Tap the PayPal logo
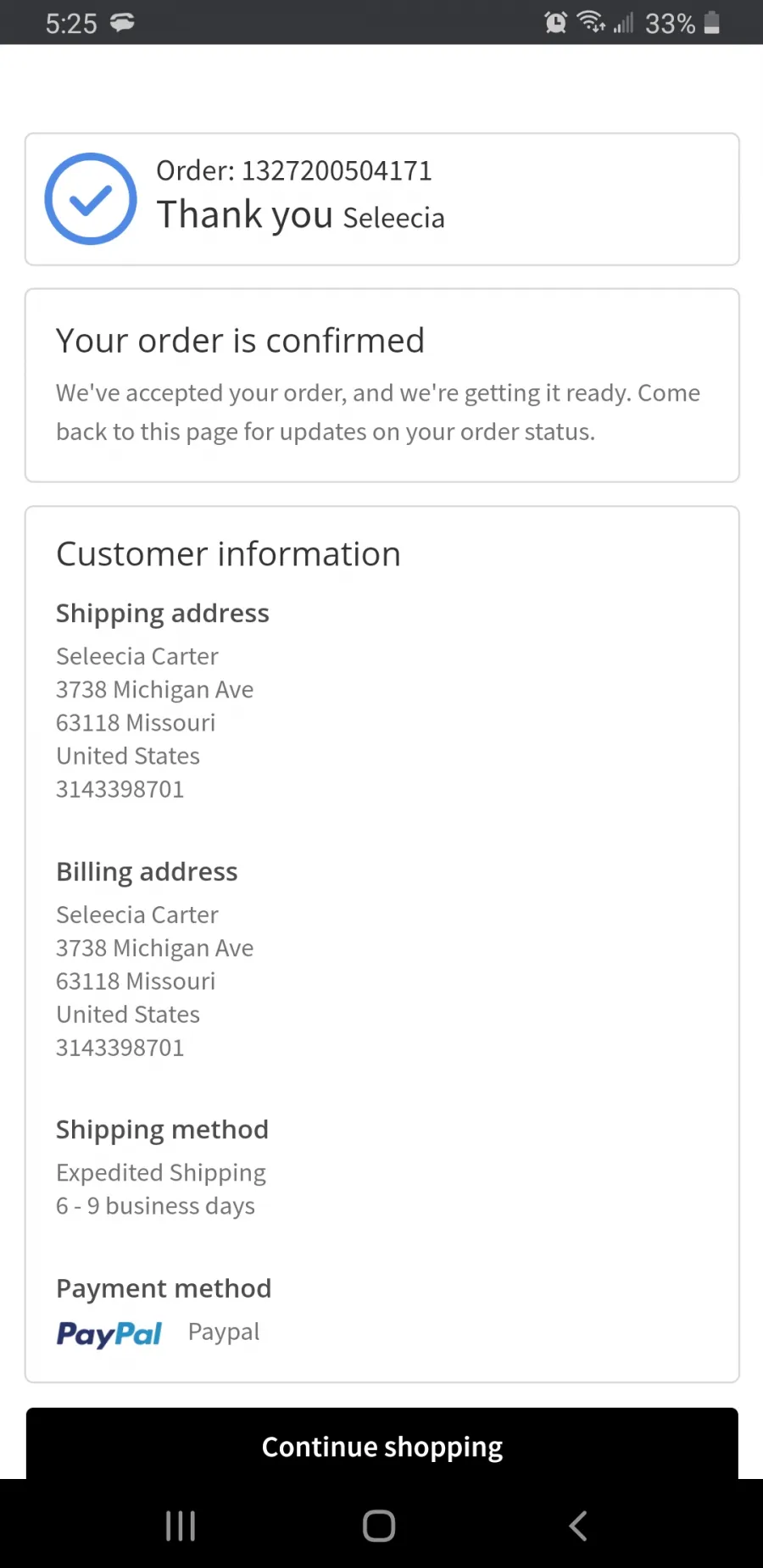 pos(109,1334)
